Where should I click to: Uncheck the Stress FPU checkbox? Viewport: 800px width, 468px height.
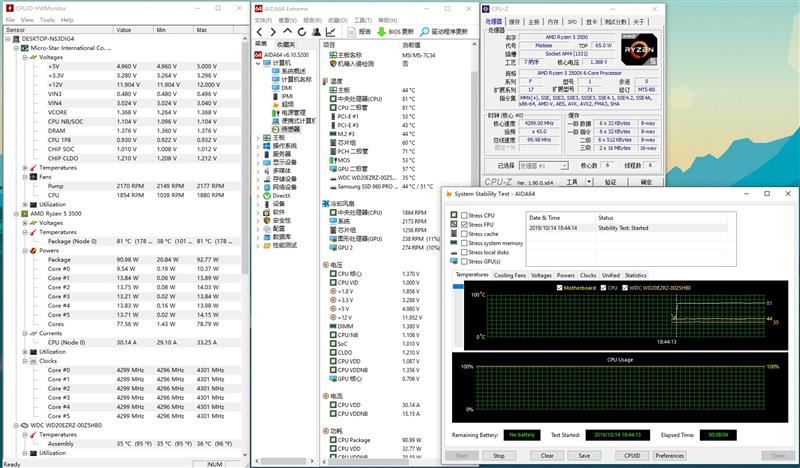coord(464,225)
